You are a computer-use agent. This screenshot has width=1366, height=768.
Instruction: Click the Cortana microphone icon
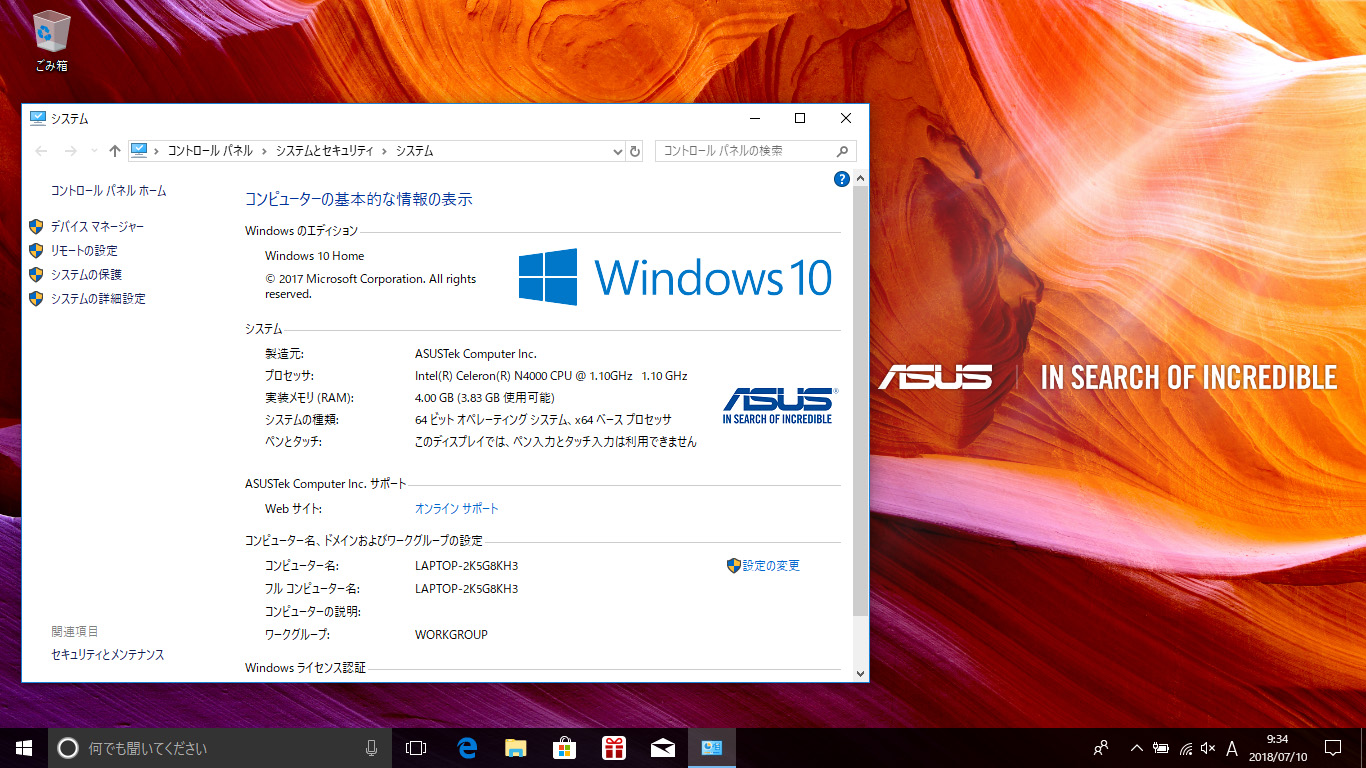[x=371, y=748]
